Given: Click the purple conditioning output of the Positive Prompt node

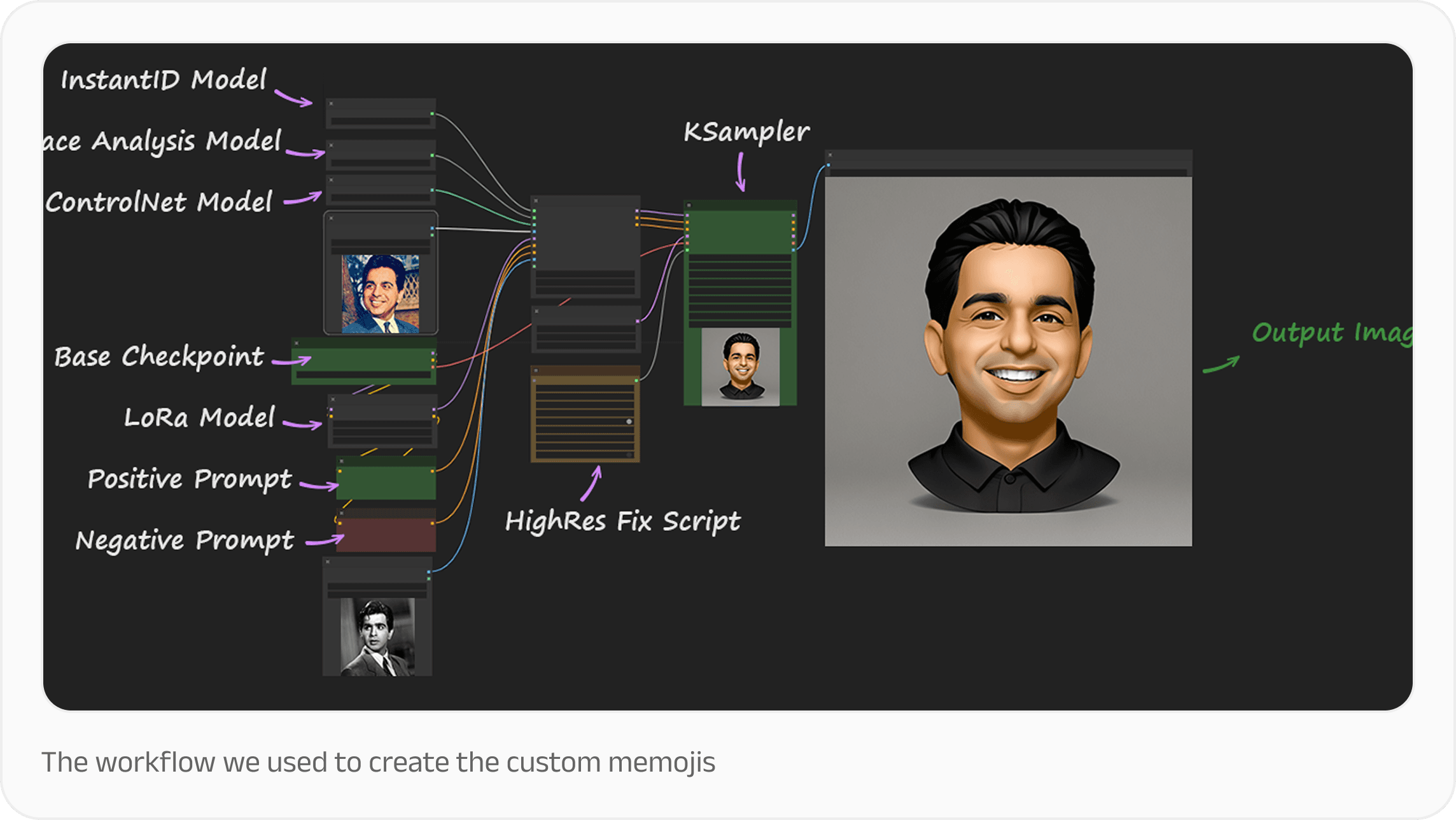Looking at the screenshot, I should (433, 471).
